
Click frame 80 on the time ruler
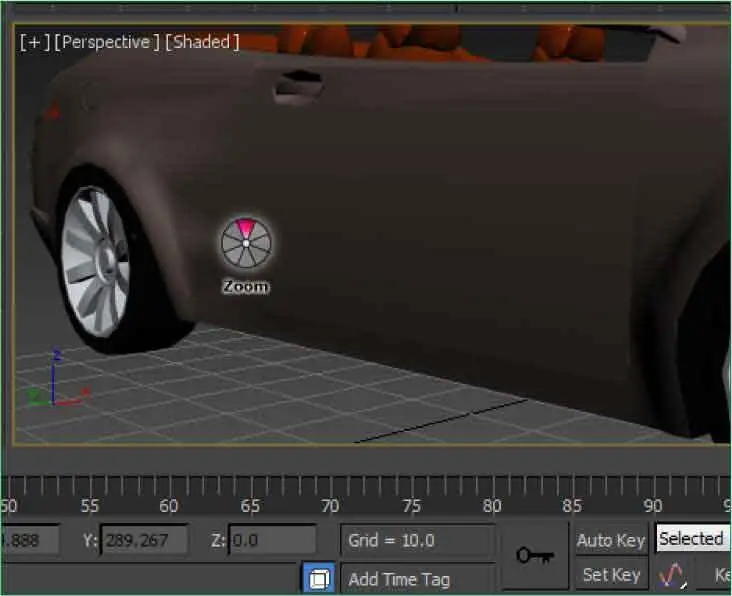click(x=491, y=489)
